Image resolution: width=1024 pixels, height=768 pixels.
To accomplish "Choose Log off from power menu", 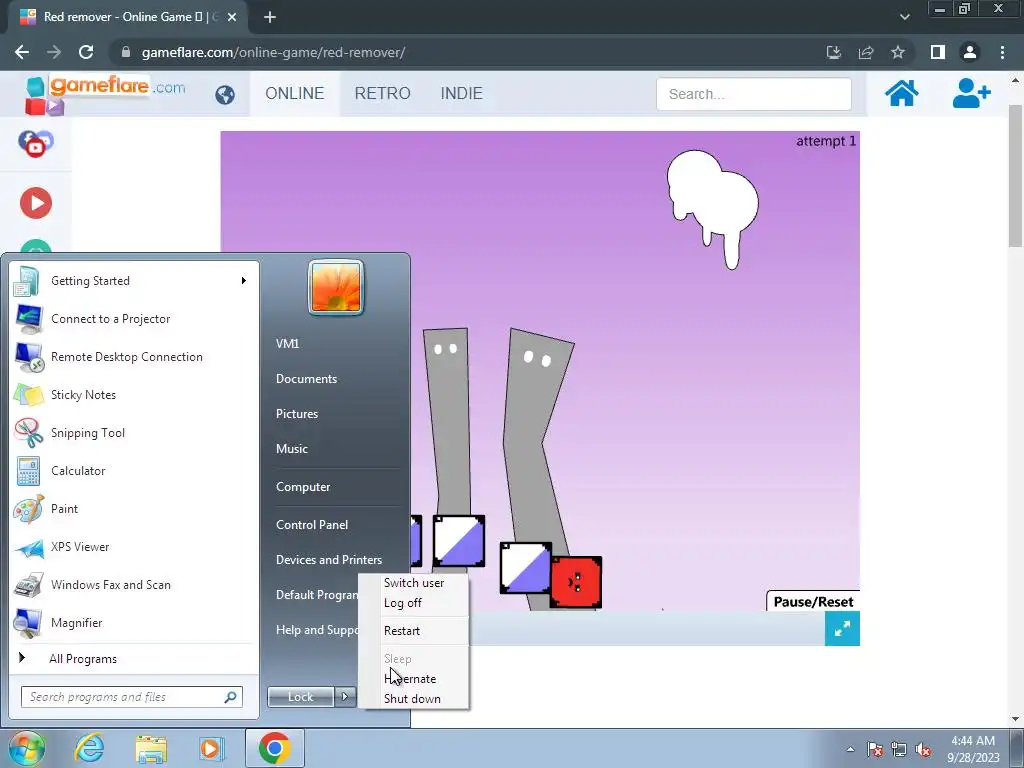I will [x=403, y=603].
